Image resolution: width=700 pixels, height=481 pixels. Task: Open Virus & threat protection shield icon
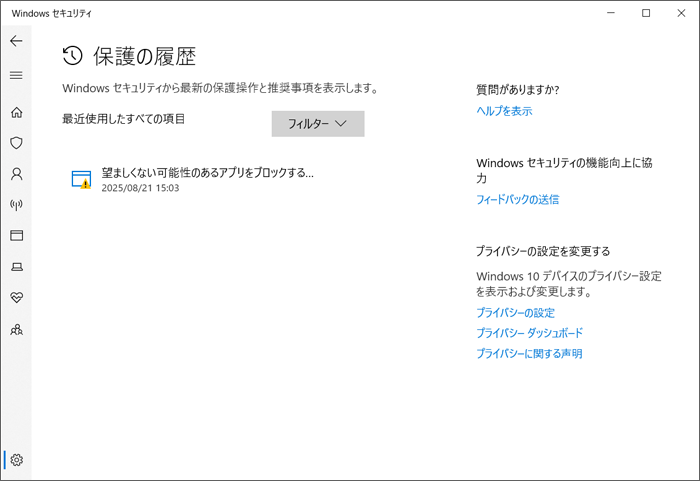click(x=17, y=143)
